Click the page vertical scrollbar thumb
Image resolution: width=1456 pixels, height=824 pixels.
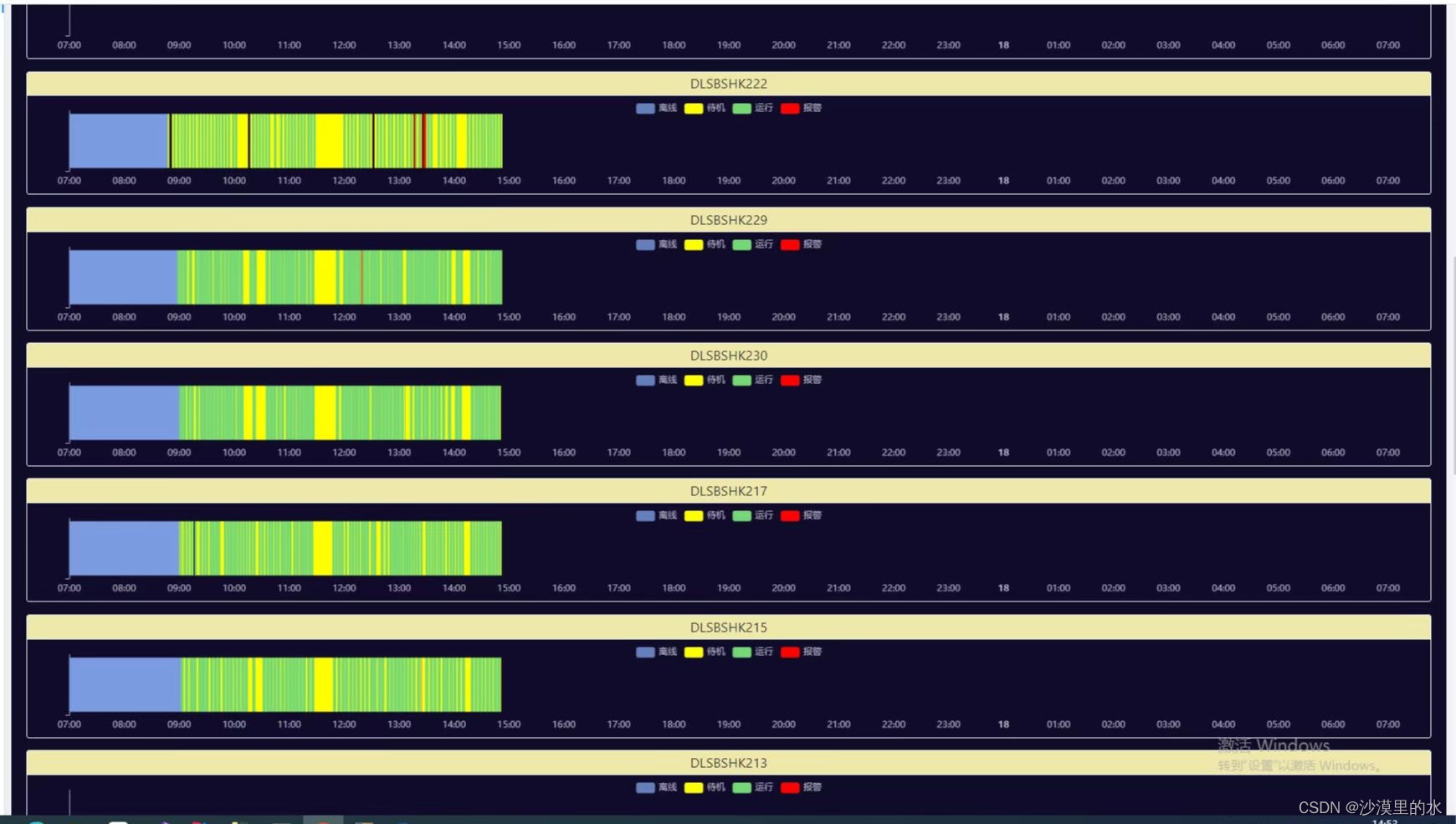click(1453, 365)
